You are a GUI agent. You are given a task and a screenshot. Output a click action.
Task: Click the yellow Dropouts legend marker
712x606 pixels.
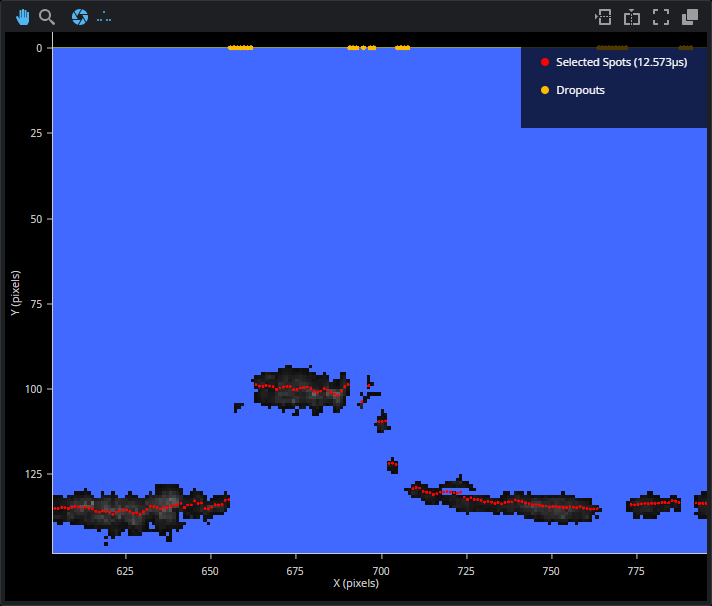[x=545, y=90]
